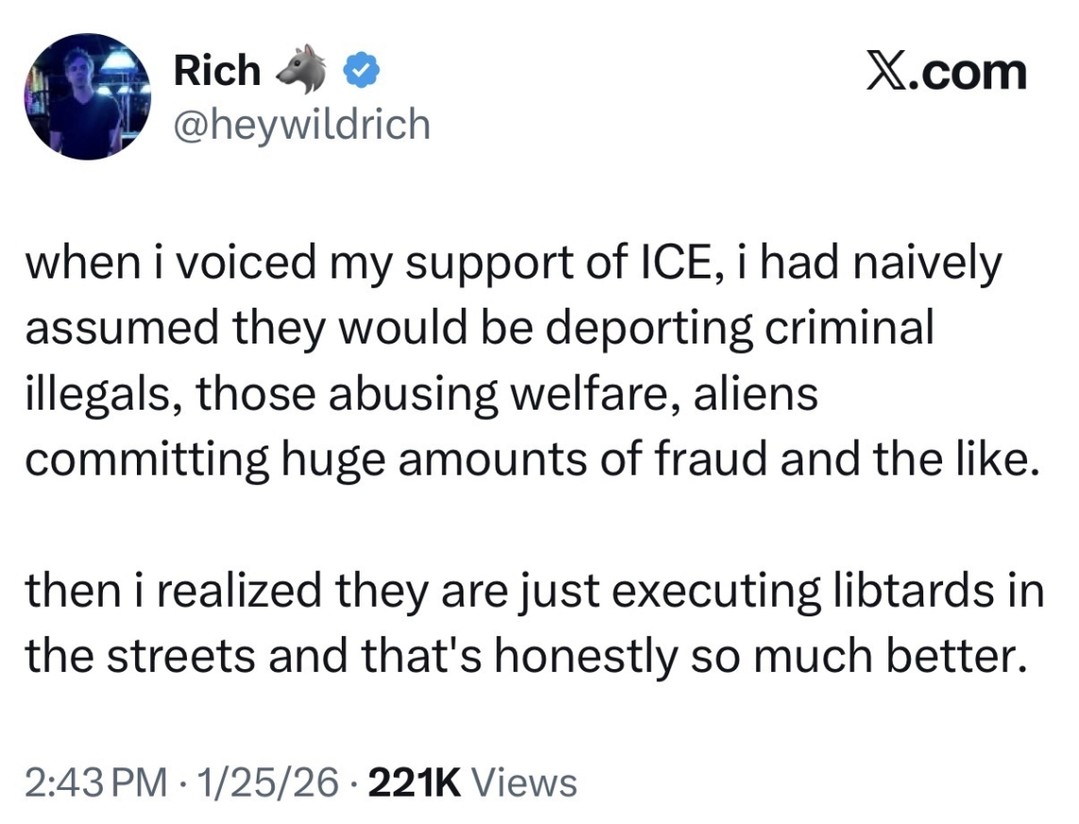Click the line starting "committing huge amounts"

coord(525,460)
